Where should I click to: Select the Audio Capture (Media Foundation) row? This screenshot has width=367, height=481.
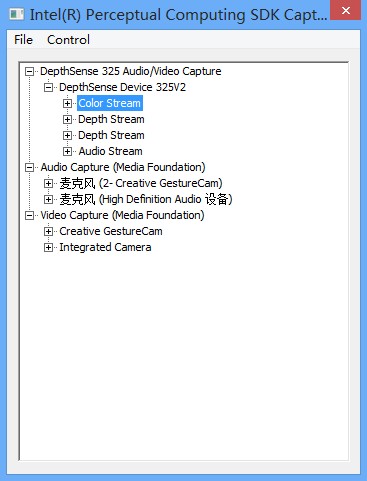pos(123,167)
